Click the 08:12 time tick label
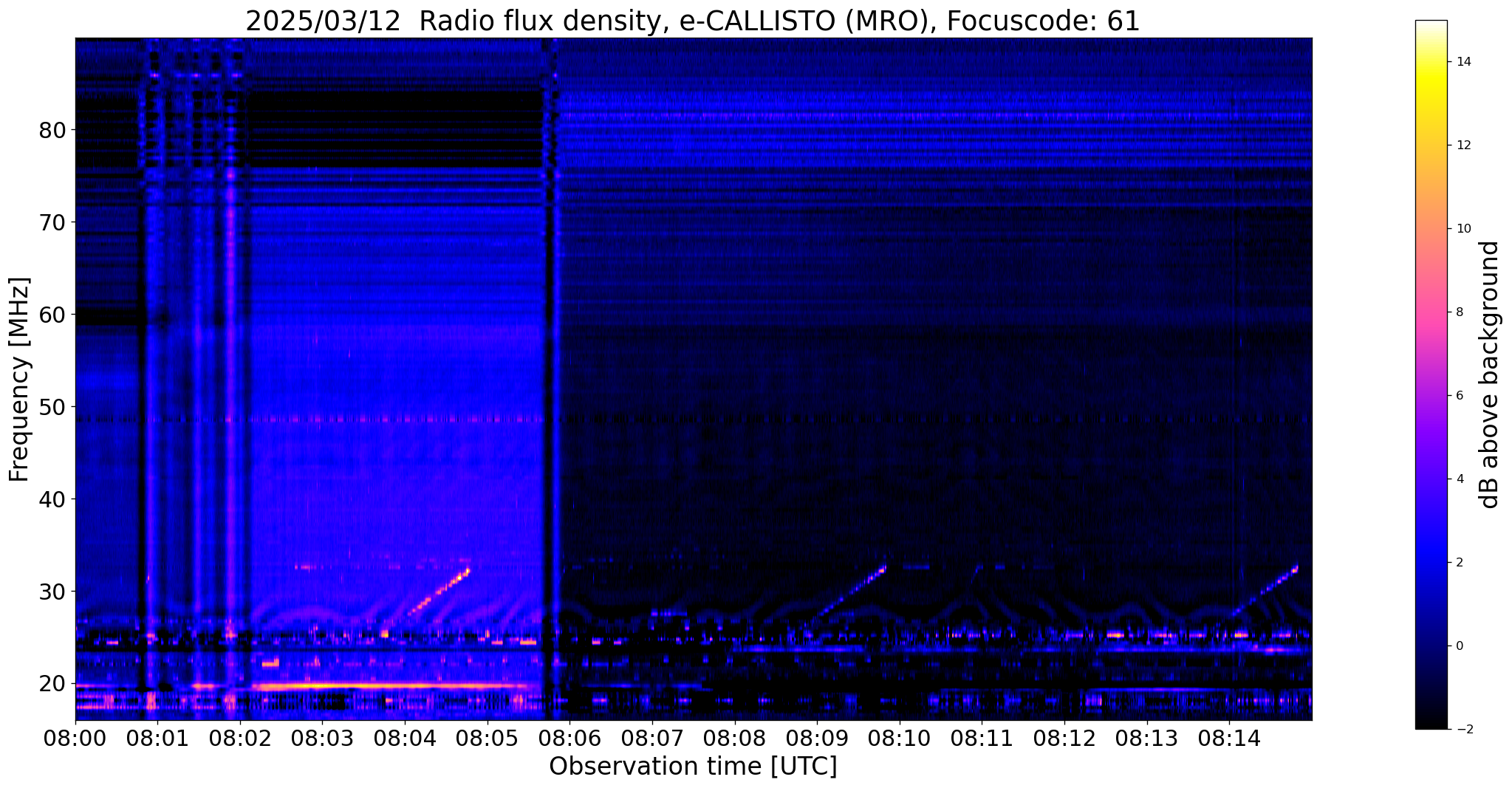1512x788 pixels. pos(1064,738)
